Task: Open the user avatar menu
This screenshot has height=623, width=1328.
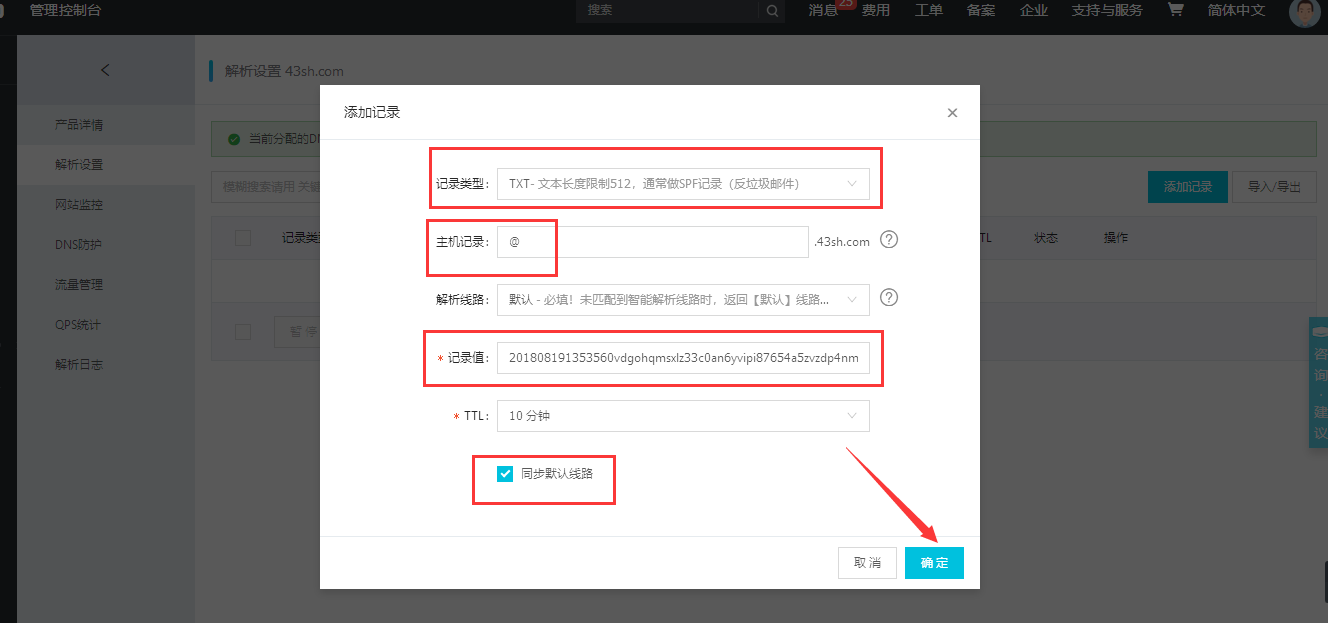Action: click(x=1304, y=12)
